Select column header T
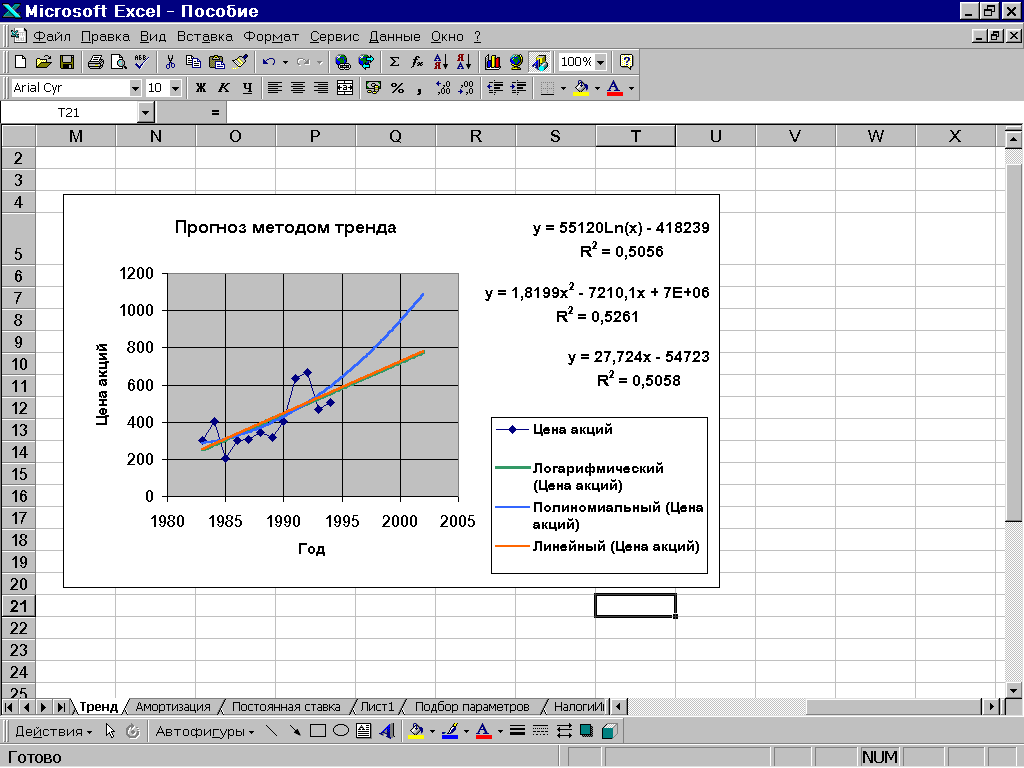The height and width of the screenshot is (768, 1024). point(635,136)
